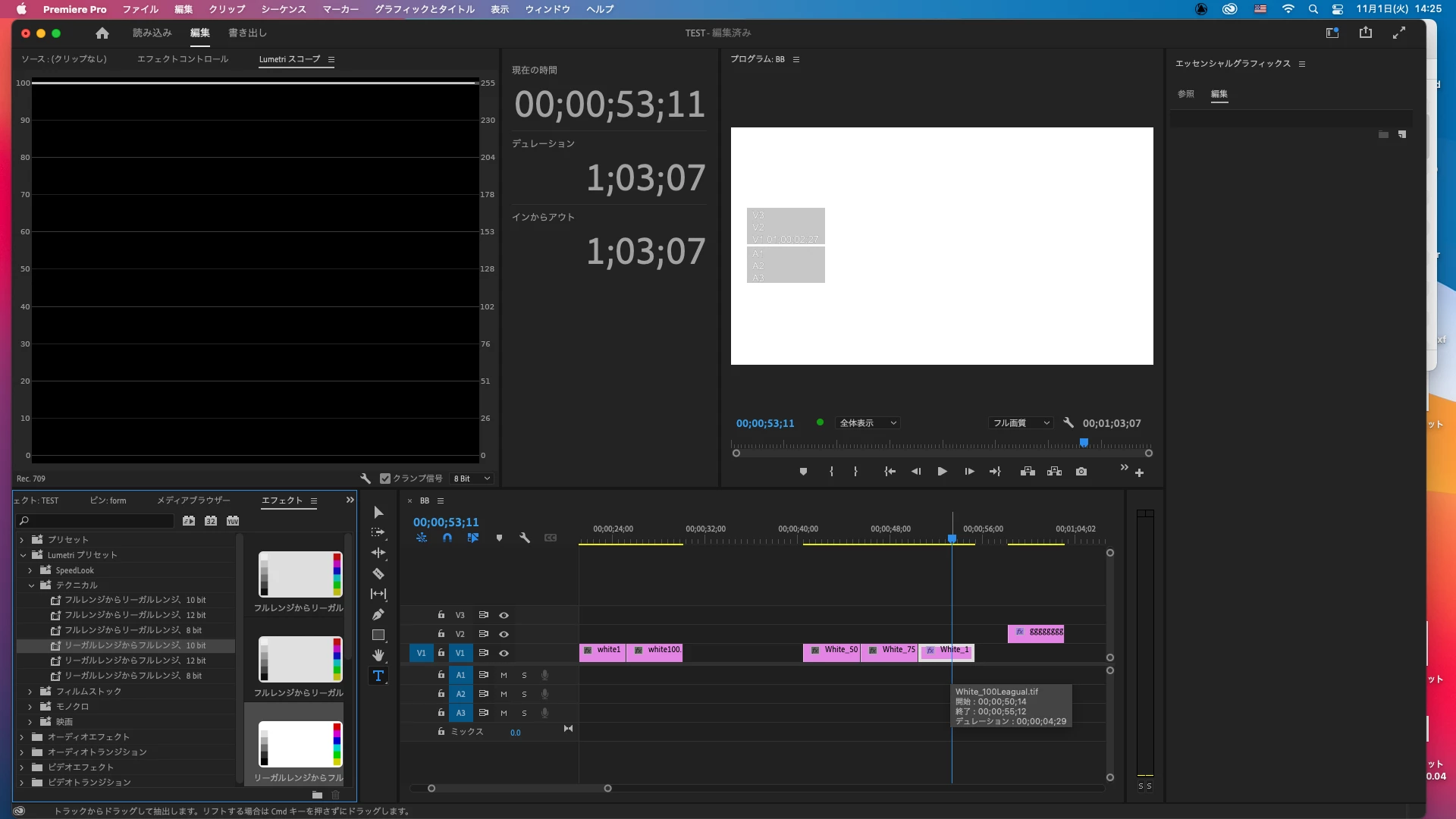The image size is (1456, 819).
Task: Click YUV effects filter icon
Action: (233, 521)
